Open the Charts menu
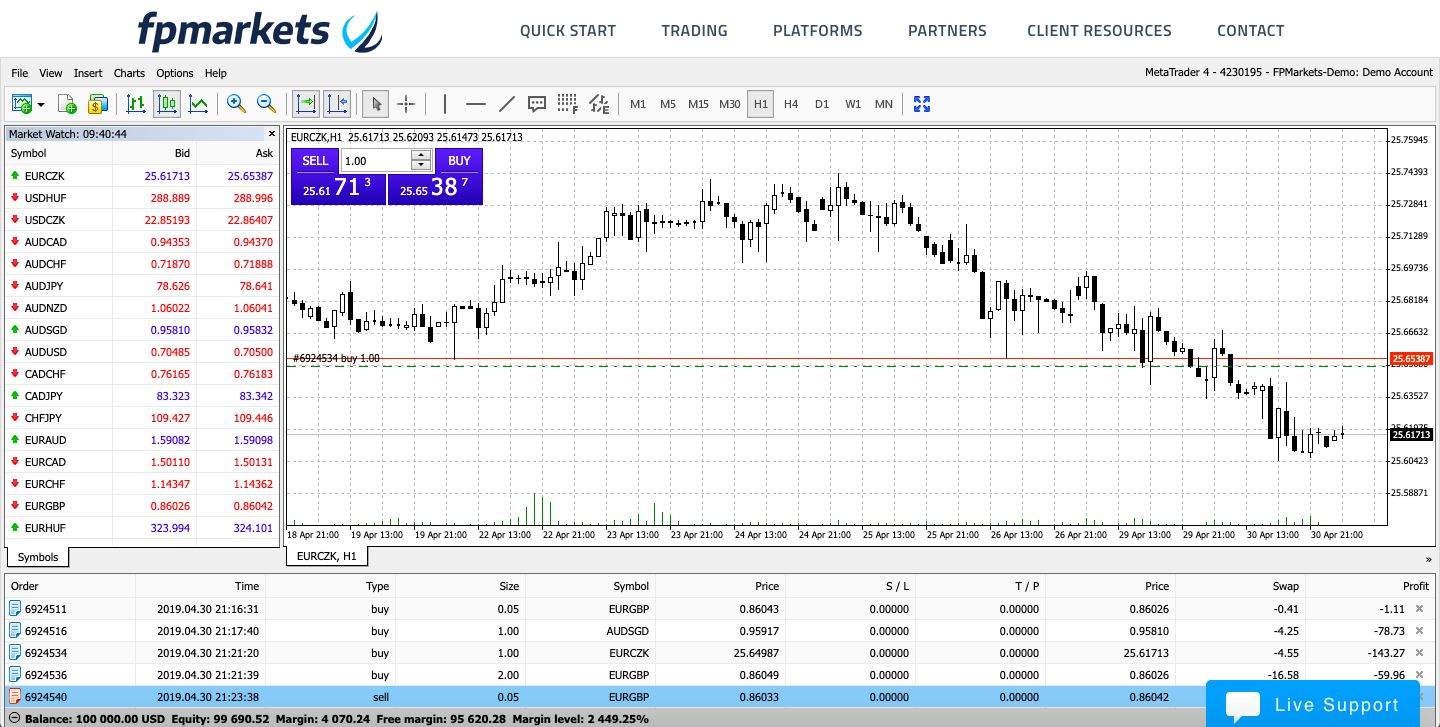The image size is (1440, 727). [x=129, y=73]
